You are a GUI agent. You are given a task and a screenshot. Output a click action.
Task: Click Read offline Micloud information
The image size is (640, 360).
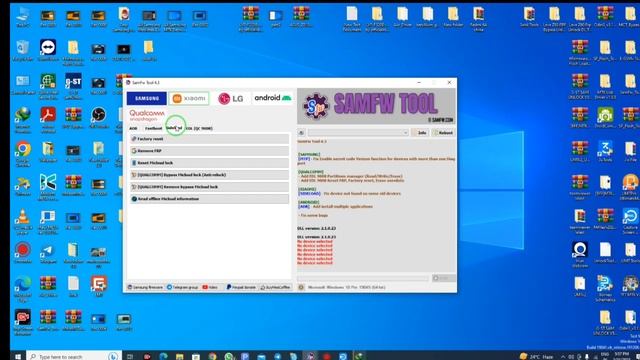[x=209, y=199]
